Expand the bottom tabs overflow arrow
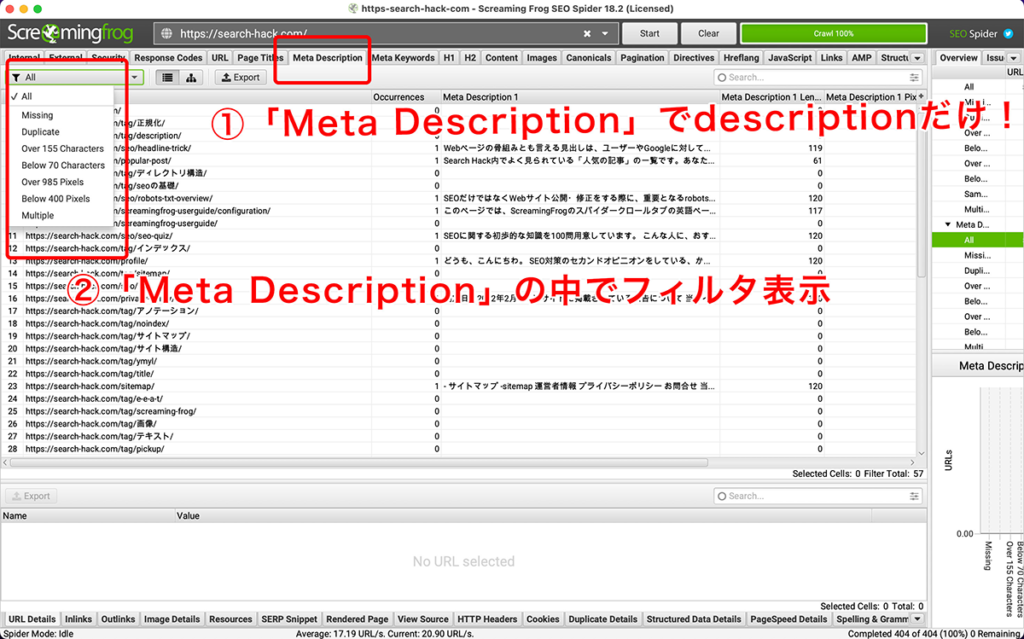Viewport: 1024px width, 639px height. coord(918,619)
